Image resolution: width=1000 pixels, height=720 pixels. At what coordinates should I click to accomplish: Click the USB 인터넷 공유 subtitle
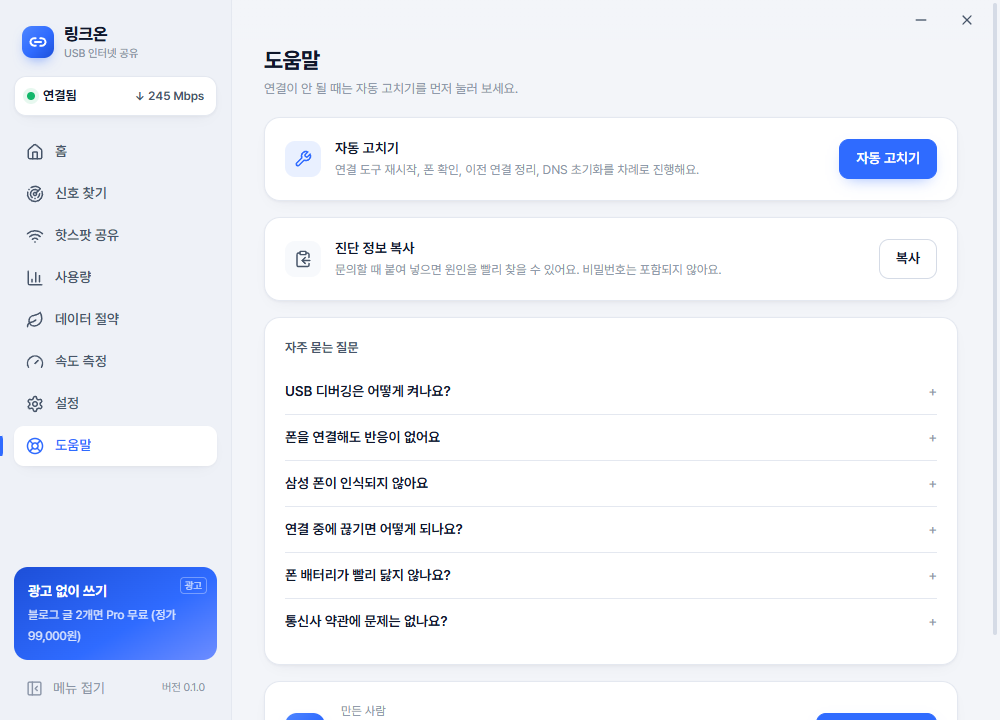click(101, 54)
